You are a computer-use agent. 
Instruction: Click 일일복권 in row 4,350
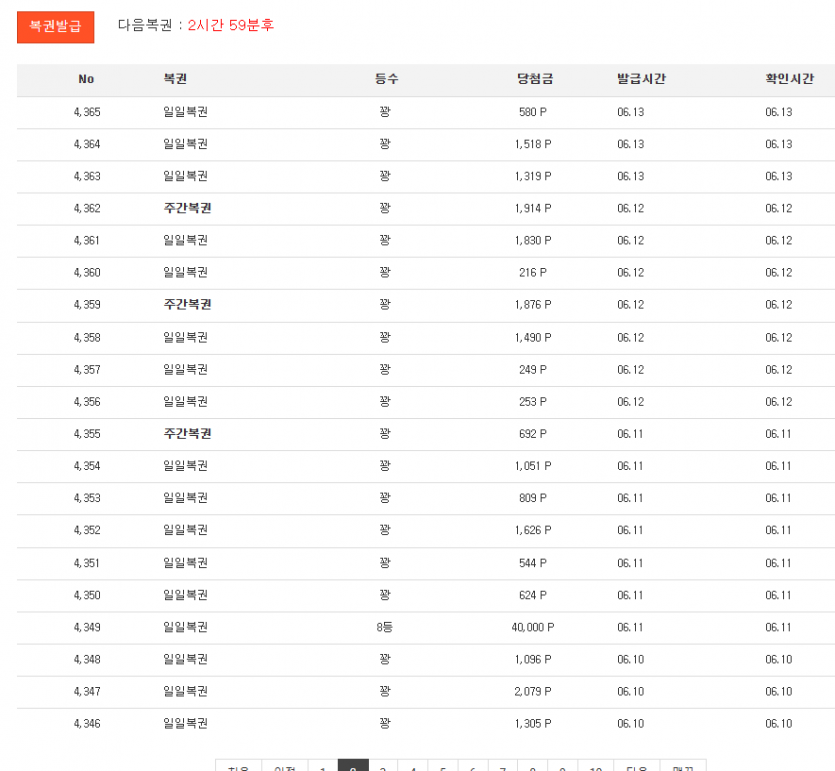(185, 595)
